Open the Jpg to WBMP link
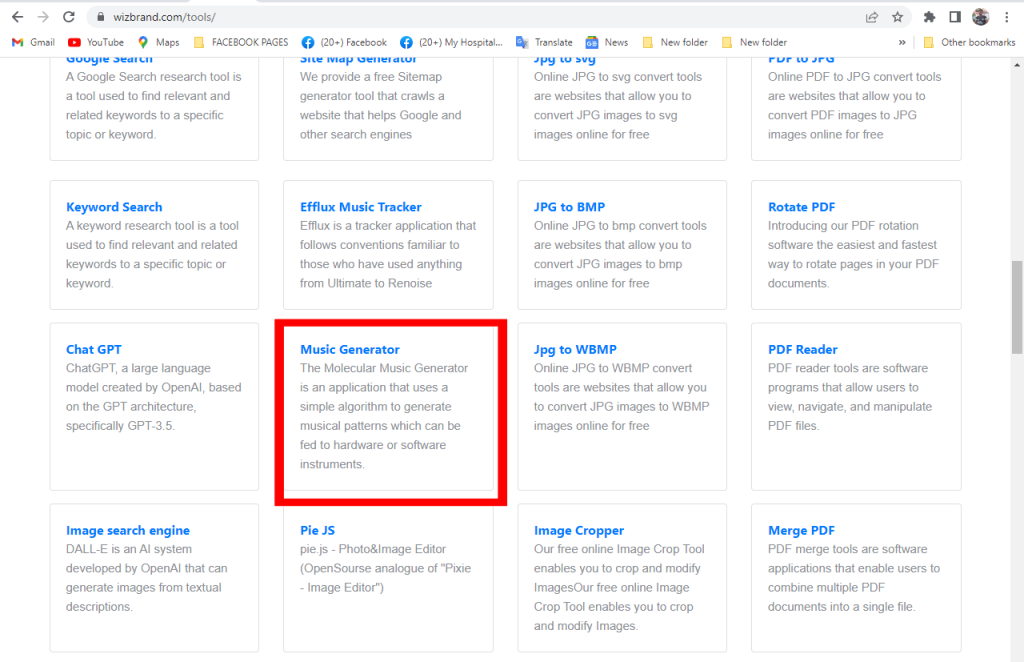 pos(575,349)
